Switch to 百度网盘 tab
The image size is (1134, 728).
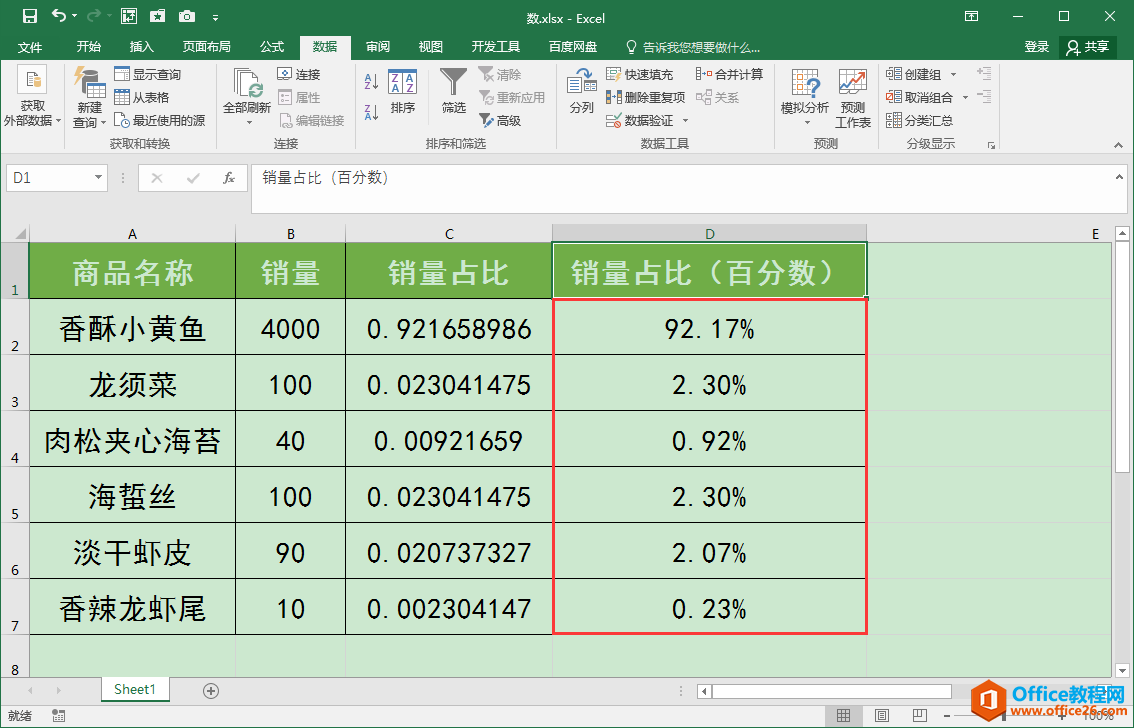[x=574, y=47]
